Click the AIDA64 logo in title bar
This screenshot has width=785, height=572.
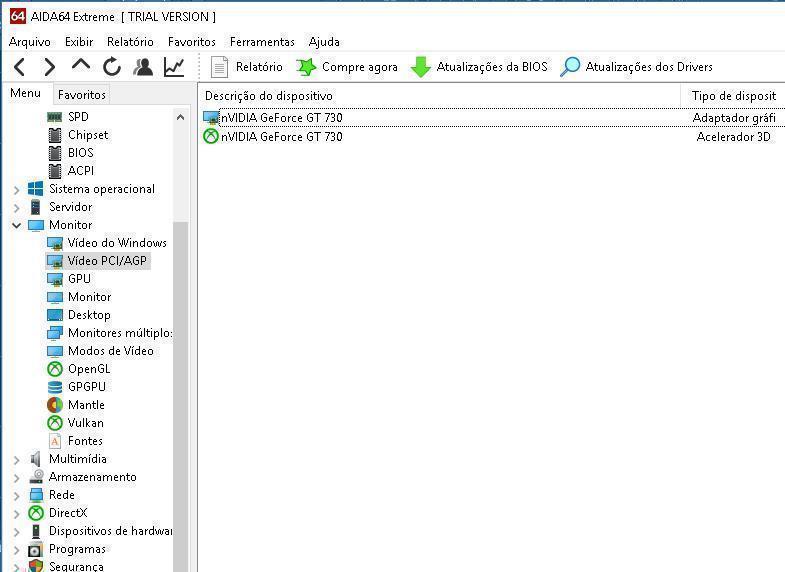tap(18, 16)
